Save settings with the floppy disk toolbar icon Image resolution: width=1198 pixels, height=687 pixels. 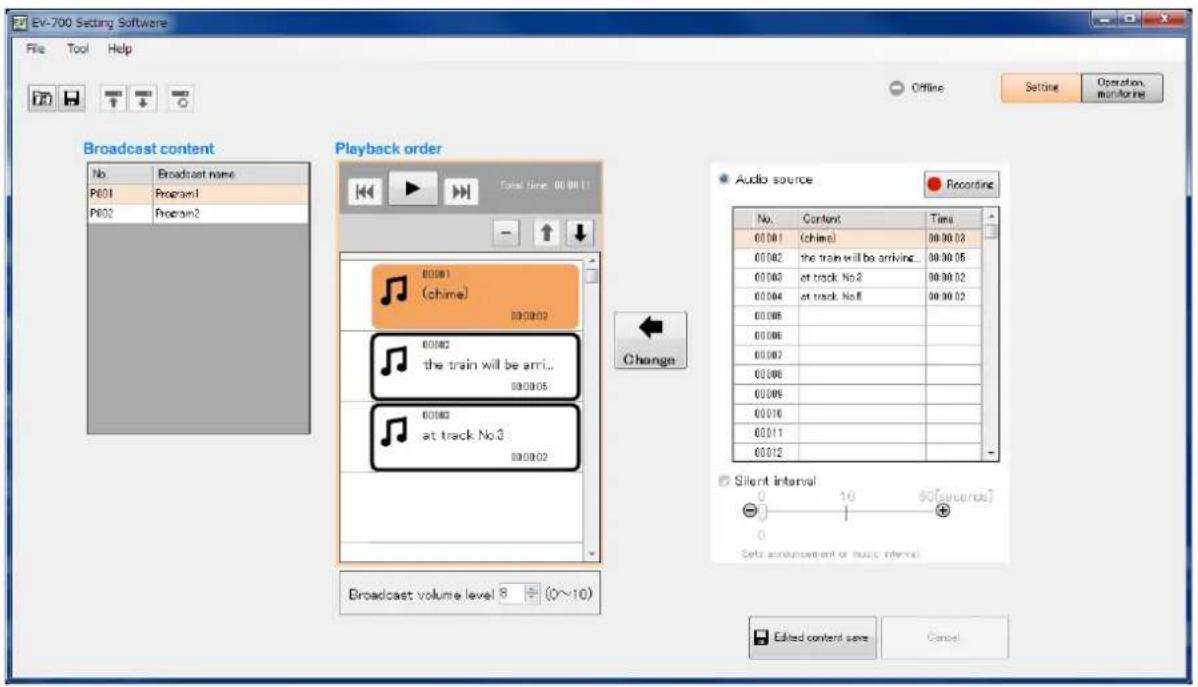(71, 99)
